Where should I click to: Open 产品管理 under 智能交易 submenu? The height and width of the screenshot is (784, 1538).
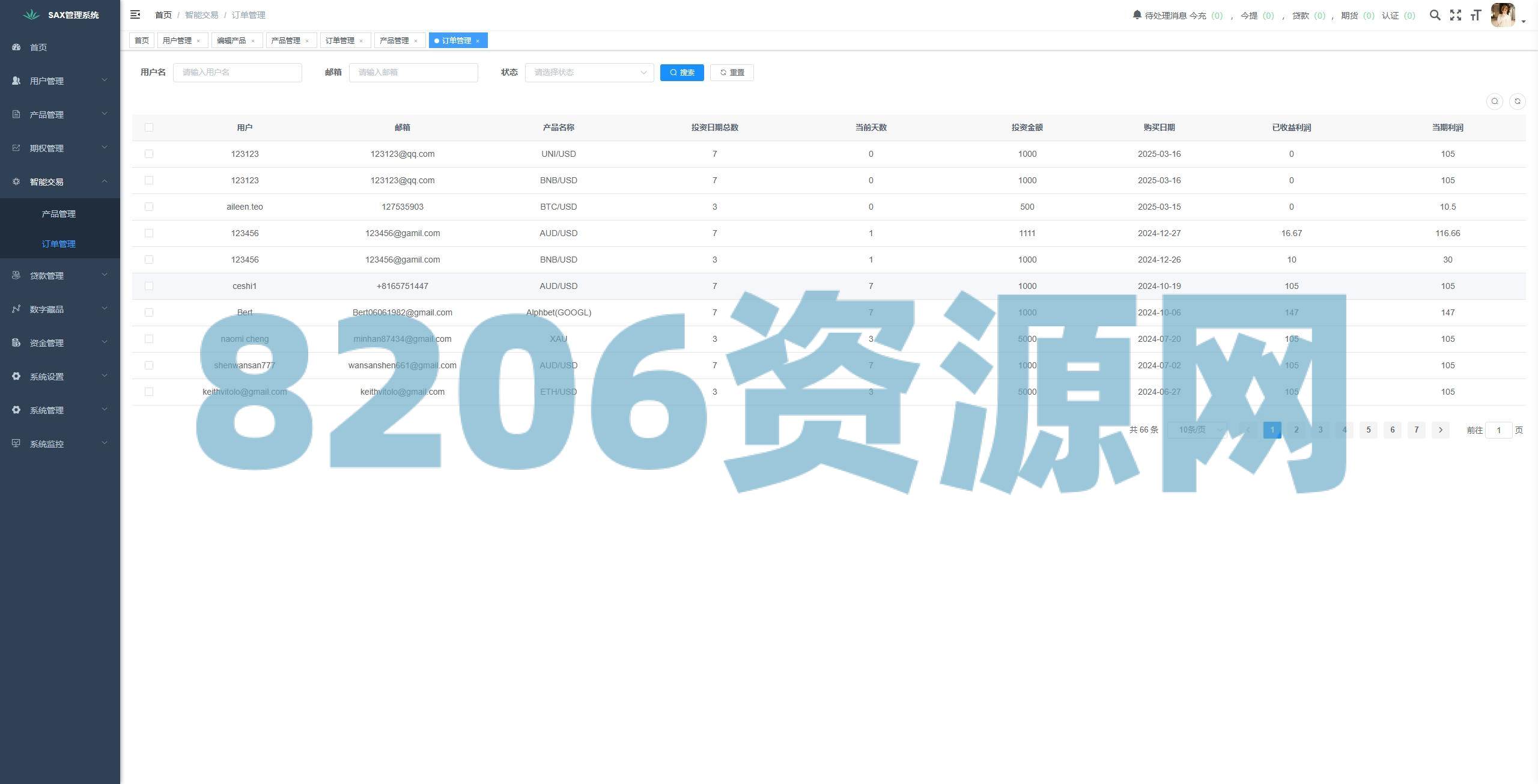point(58,214)
